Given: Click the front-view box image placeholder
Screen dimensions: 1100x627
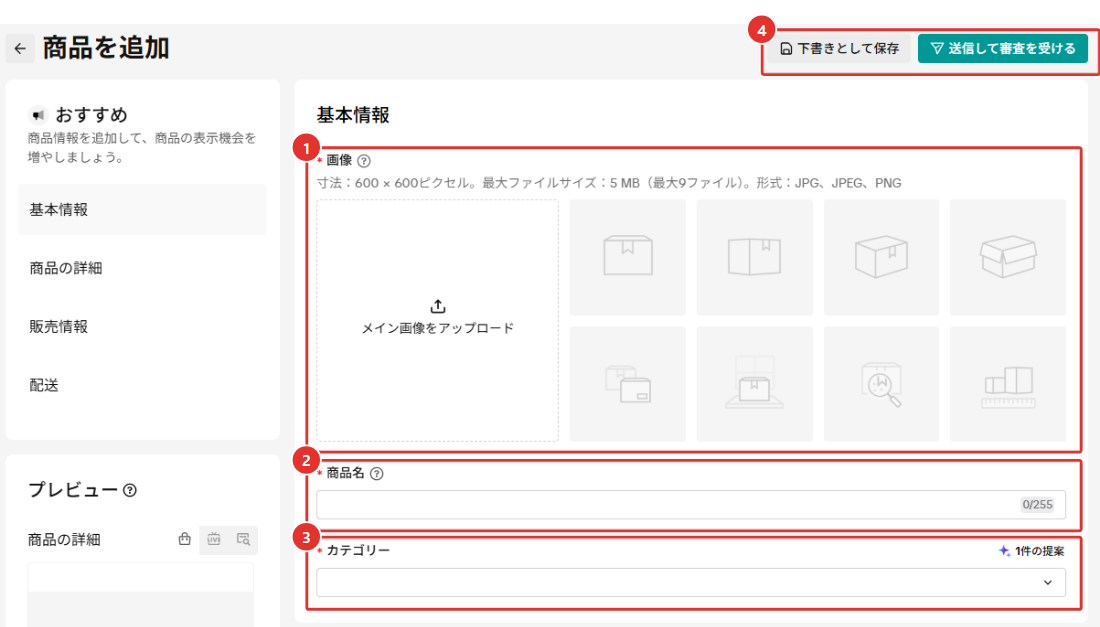Looking at the screenshot, I should coord(628,257).
